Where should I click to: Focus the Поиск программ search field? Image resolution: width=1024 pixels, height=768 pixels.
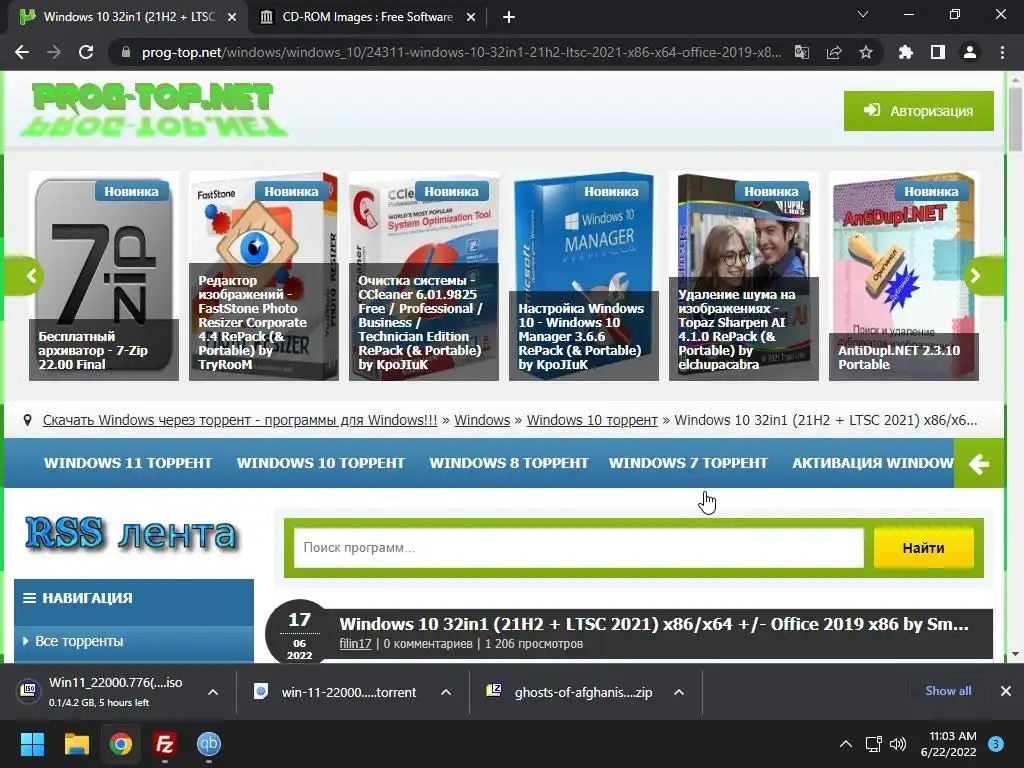coord(579,548)
